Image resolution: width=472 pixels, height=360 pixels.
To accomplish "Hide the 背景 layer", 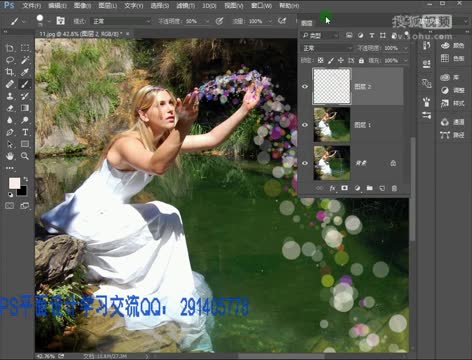I will [305, 163].
